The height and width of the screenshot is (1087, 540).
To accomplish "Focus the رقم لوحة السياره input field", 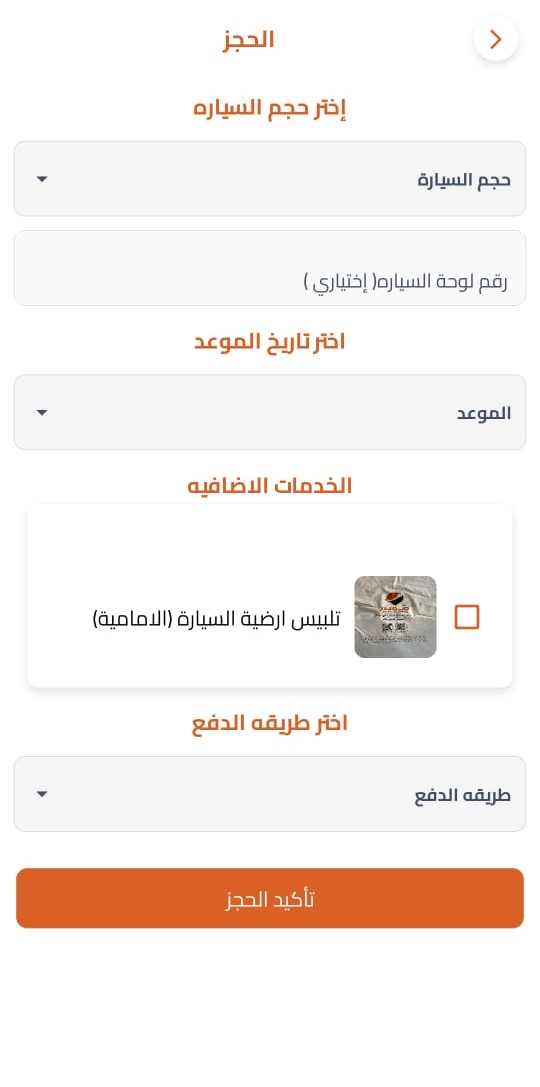I will click(x=270, y=268).
